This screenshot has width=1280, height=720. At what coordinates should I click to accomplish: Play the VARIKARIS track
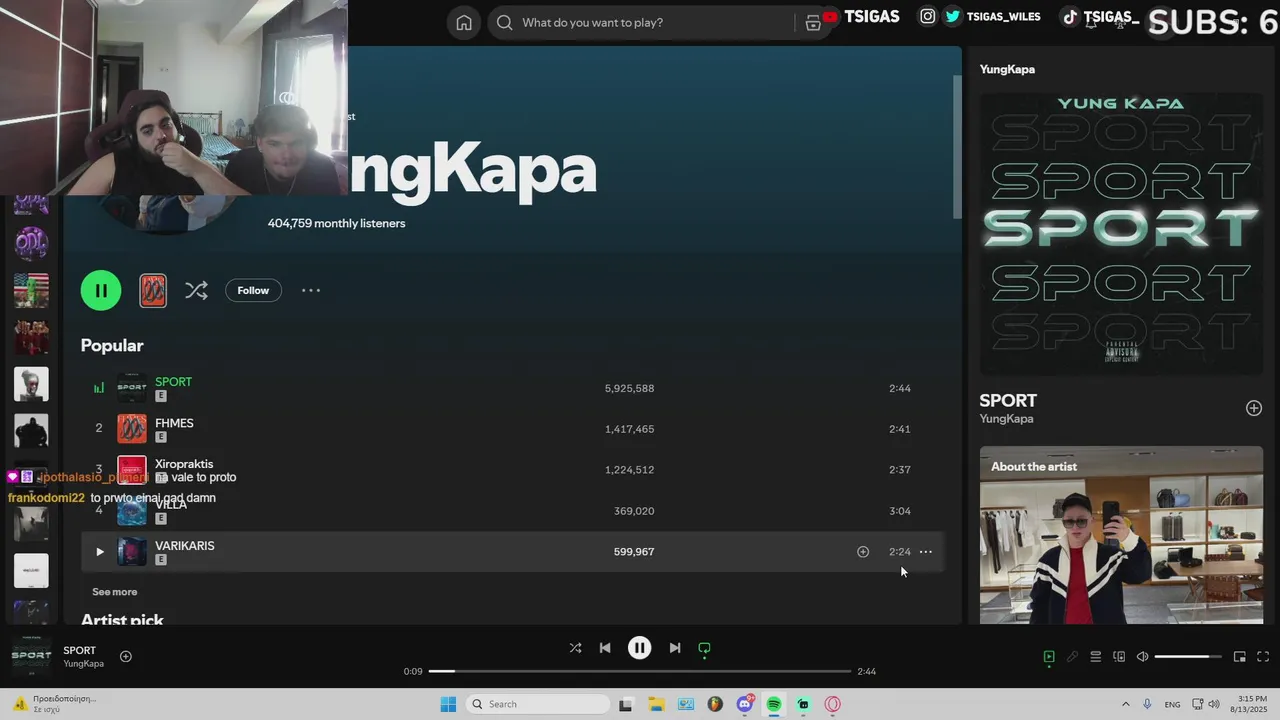point(99,552)
